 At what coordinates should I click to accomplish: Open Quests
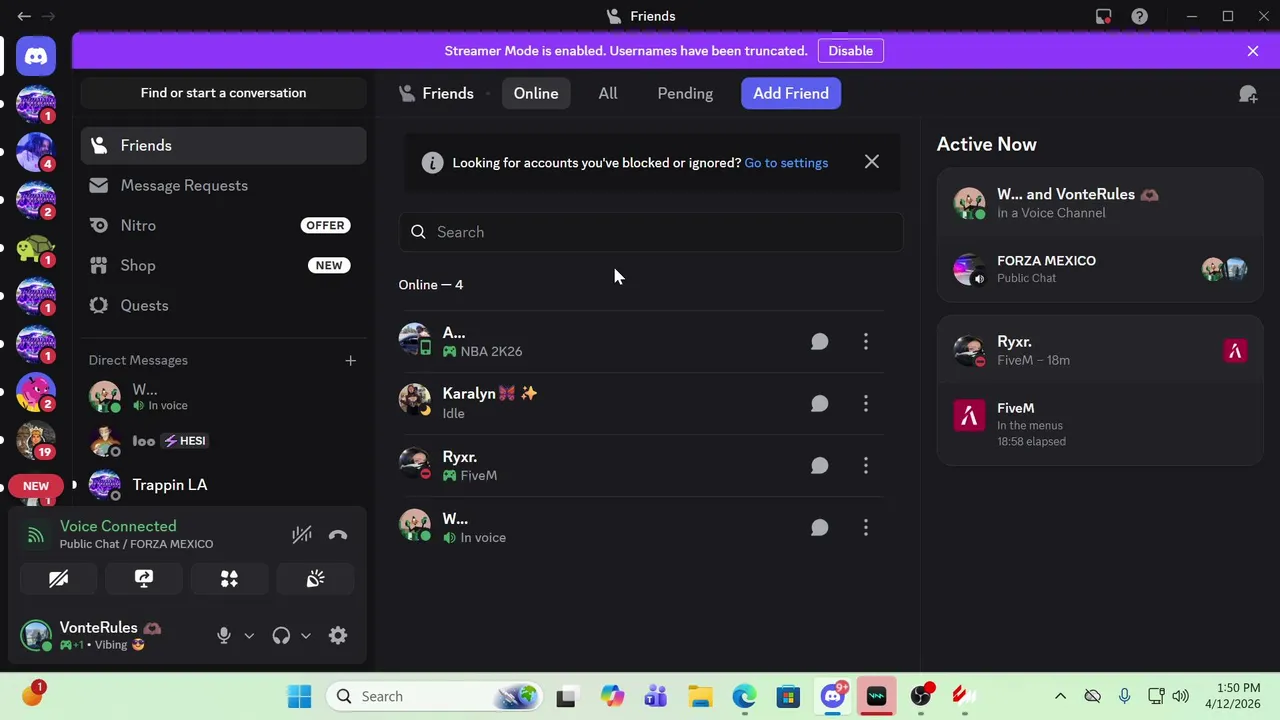224,306
